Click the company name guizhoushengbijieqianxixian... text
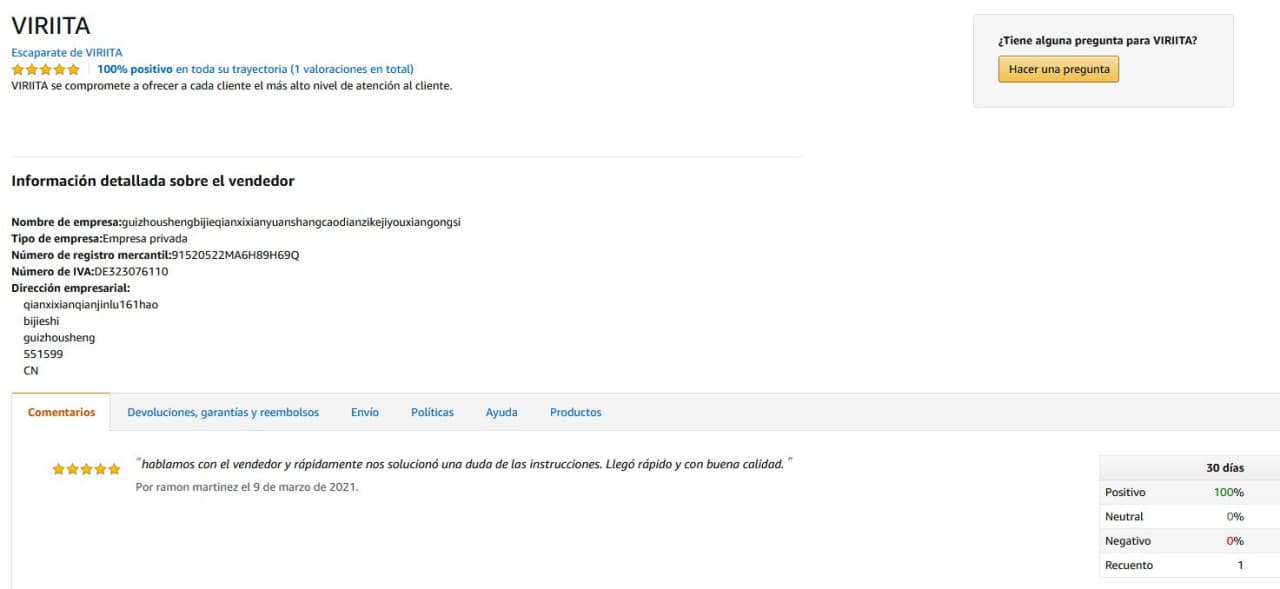 coord(291,222)
